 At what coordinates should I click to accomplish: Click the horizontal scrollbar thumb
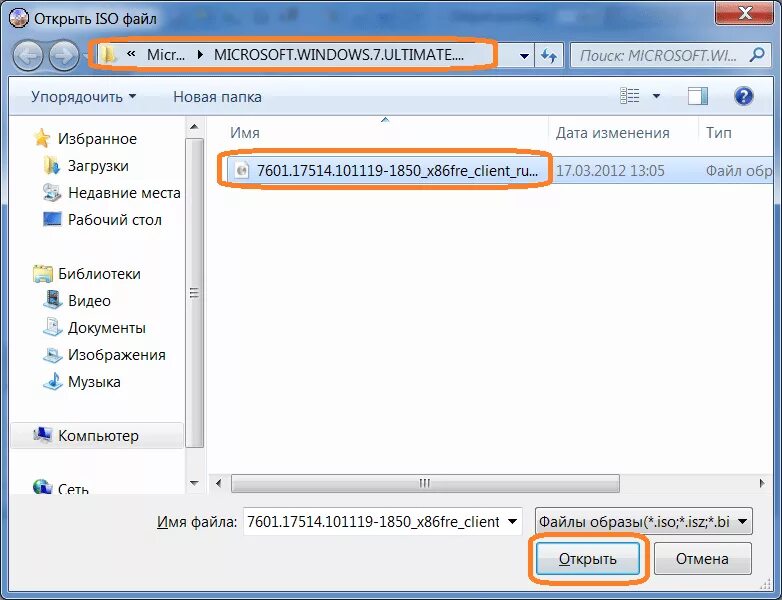[425, 483]
